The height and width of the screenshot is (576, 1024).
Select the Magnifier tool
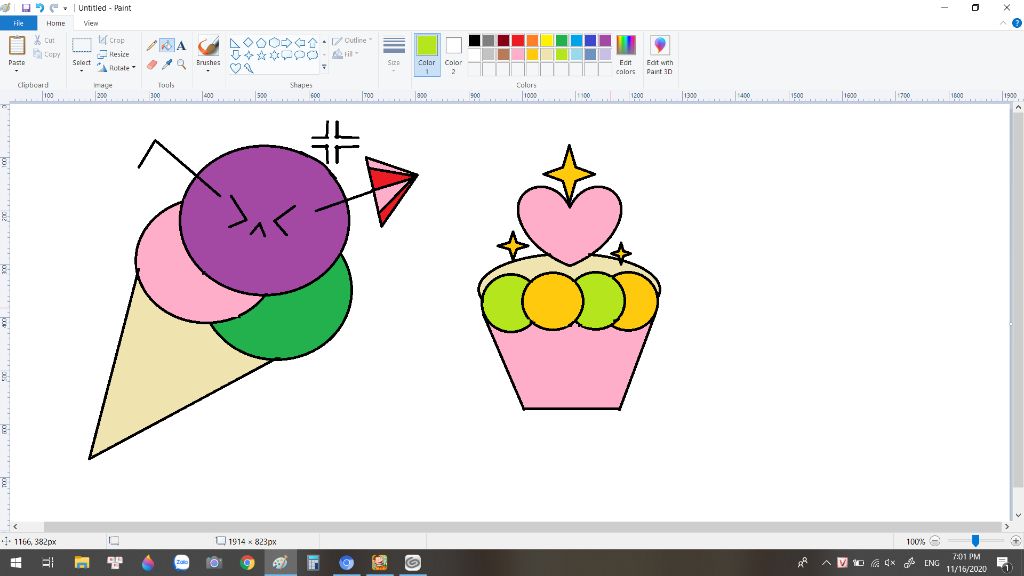182,64
